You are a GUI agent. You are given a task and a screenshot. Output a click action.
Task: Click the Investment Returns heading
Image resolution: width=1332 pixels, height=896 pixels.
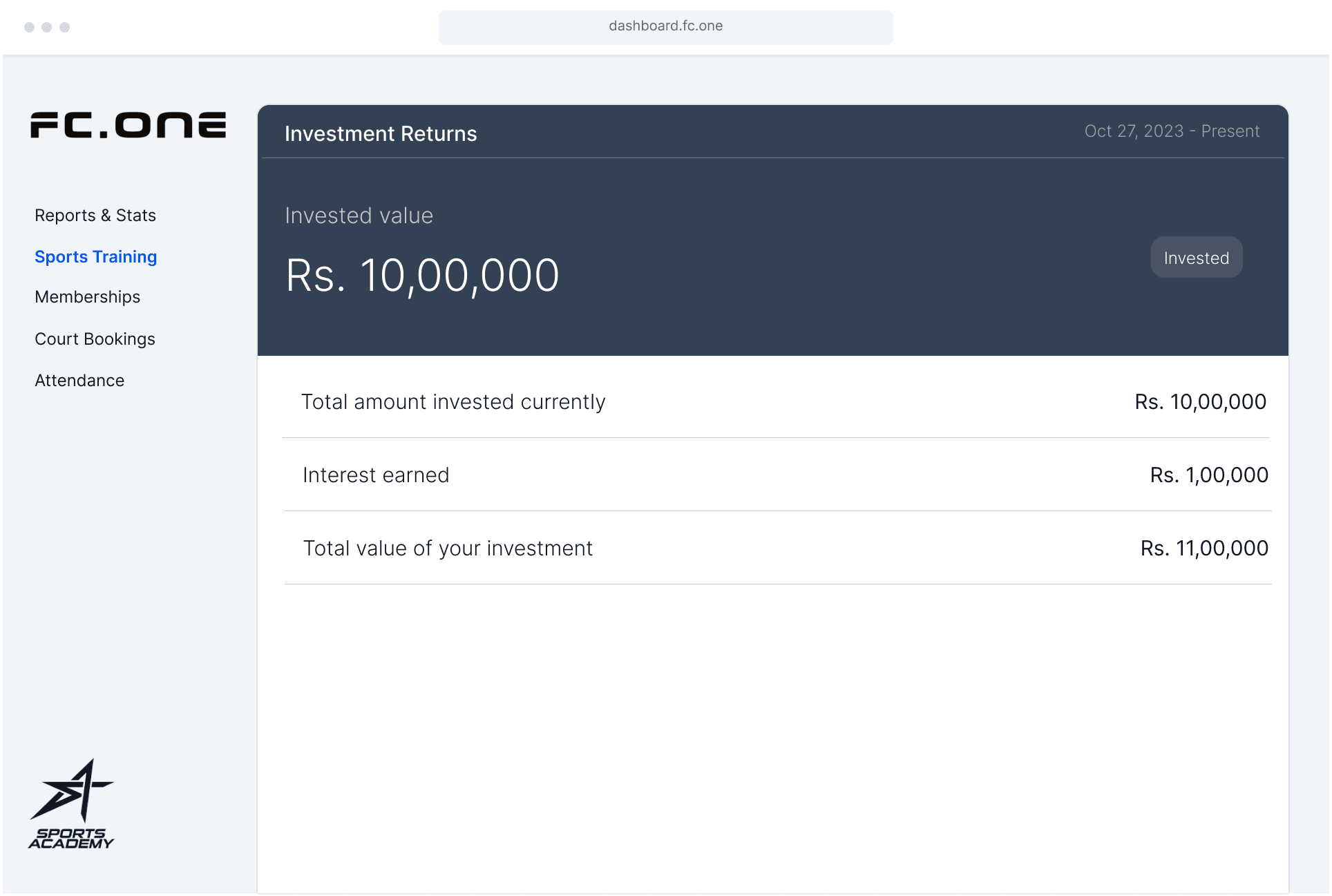(381, 133)
